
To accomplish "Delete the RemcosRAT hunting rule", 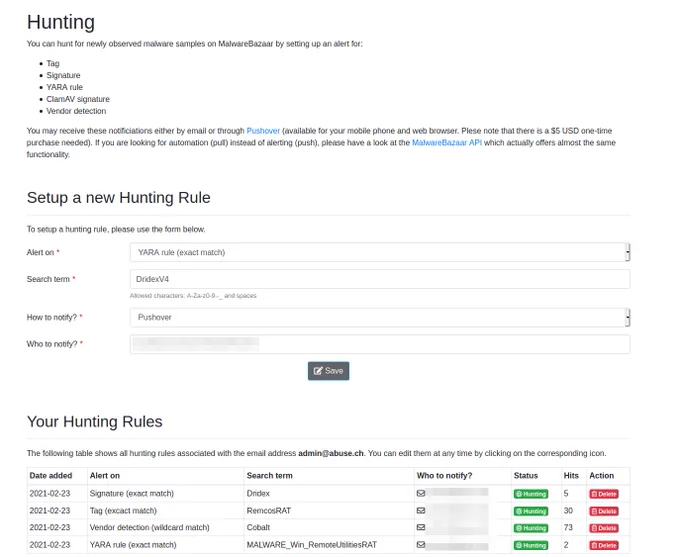I will pyautogui.click(x=604, y=511).
